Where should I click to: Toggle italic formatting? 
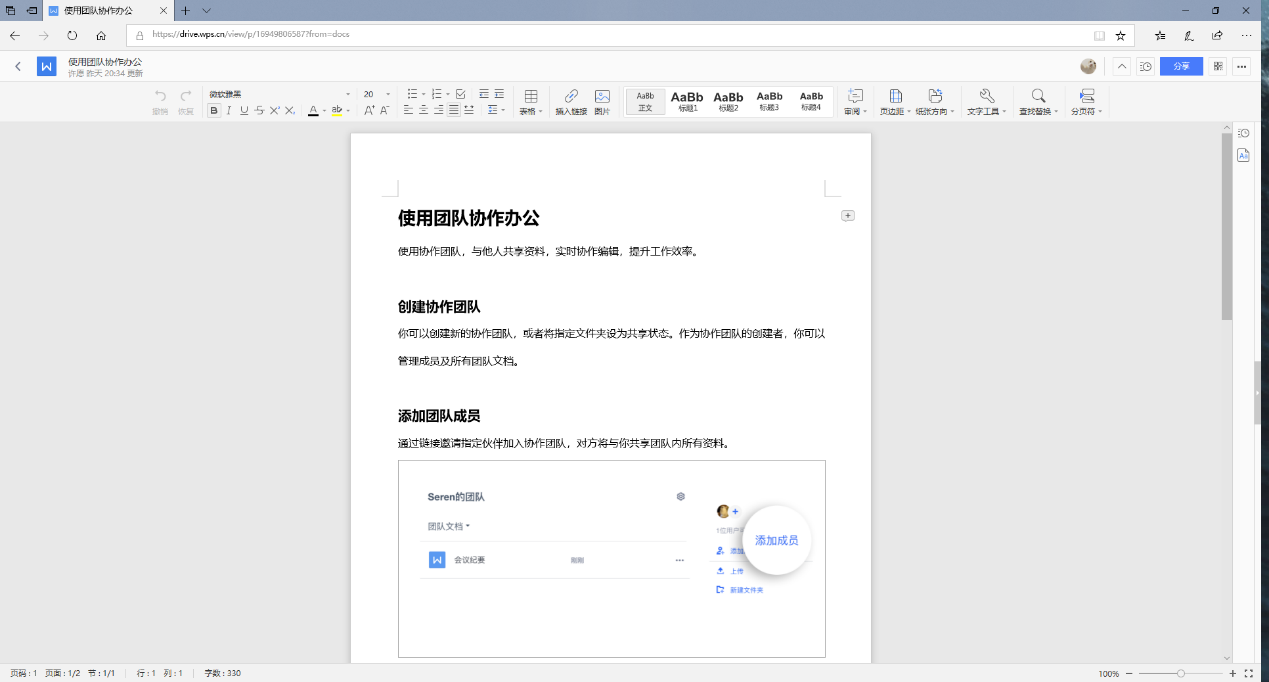tap(229, 110)
